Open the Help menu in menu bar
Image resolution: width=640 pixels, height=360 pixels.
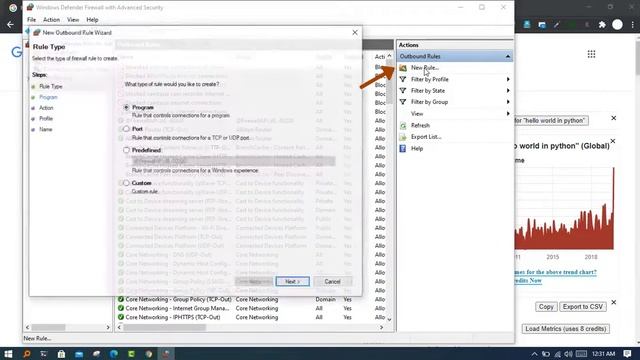pos(92,20)
